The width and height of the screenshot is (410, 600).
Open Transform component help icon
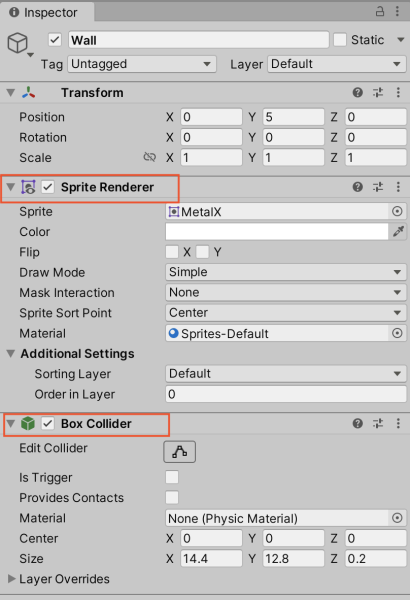click(358, 92)
